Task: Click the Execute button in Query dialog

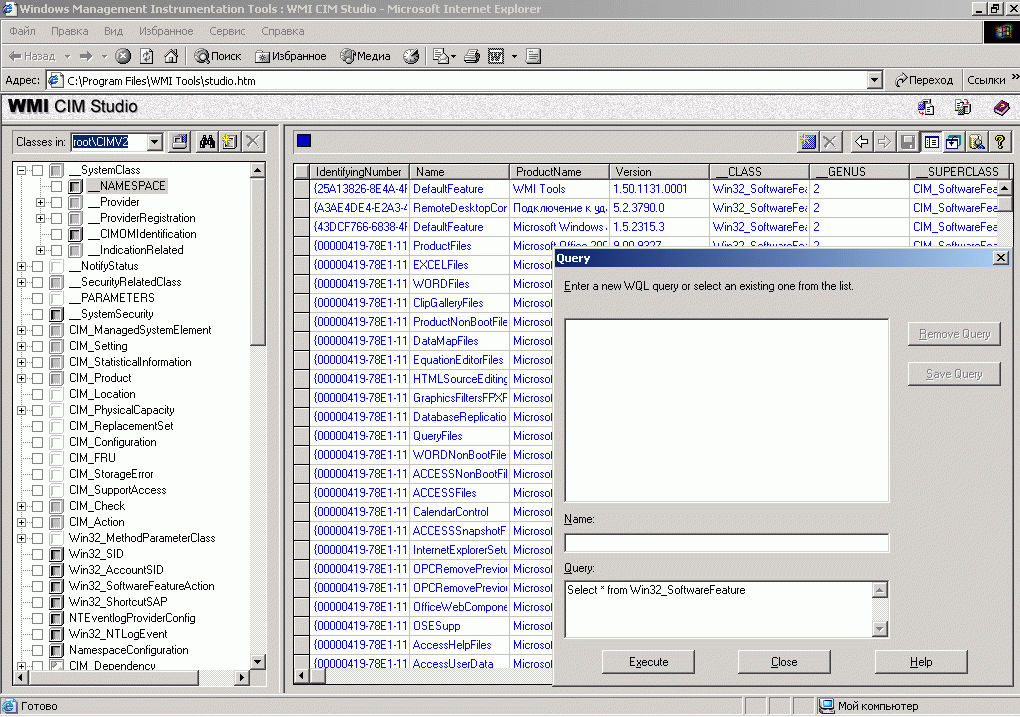Action: tap(649, 662)
